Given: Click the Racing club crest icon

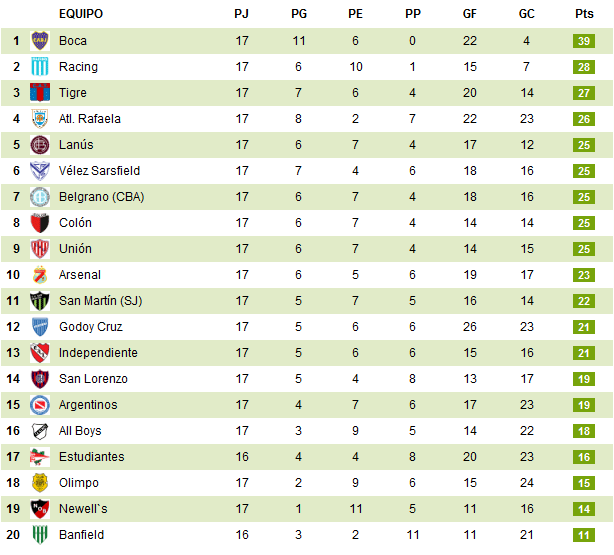Looking at the screenshot, I should click(x=40, y=67).
